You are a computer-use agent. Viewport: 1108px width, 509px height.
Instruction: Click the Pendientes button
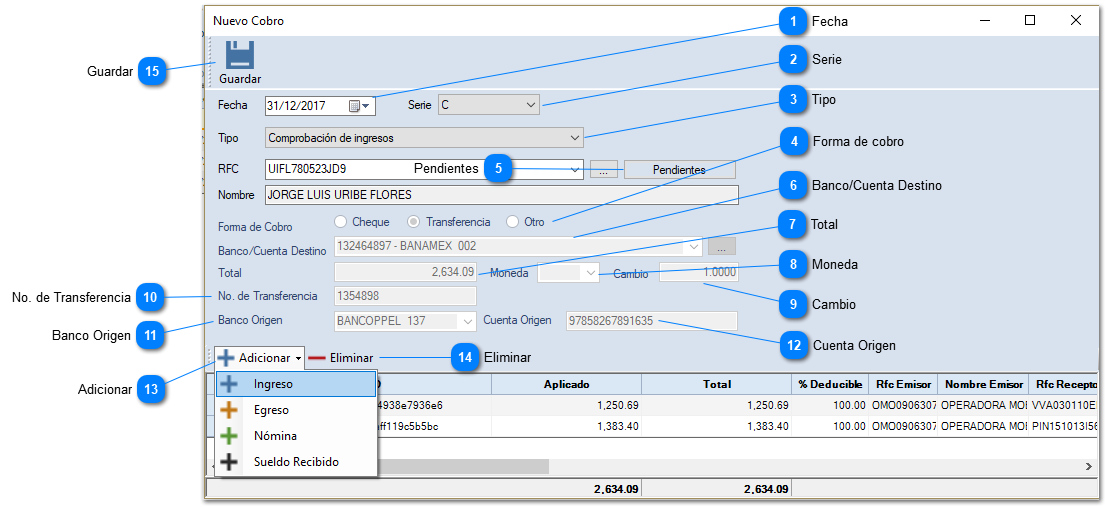coord(679,170)
